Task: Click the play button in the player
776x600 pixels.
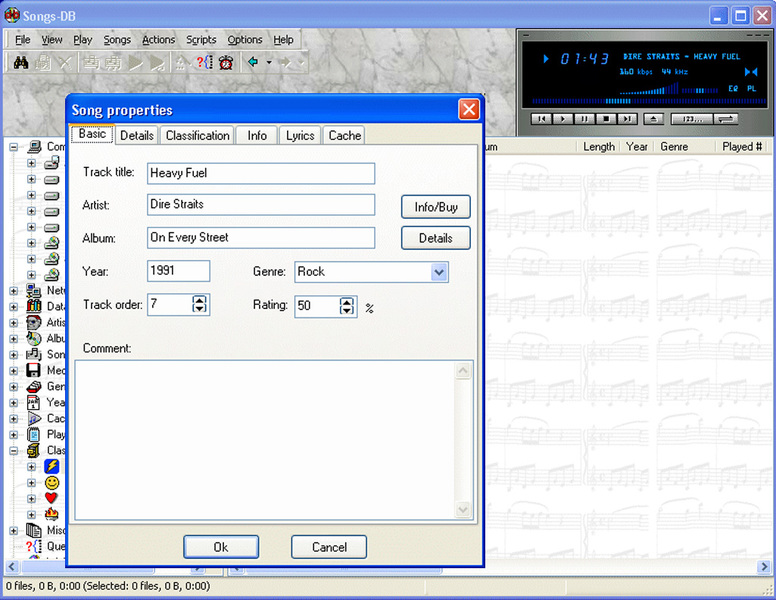Action: pyautogui.click(x=563, y=119)
